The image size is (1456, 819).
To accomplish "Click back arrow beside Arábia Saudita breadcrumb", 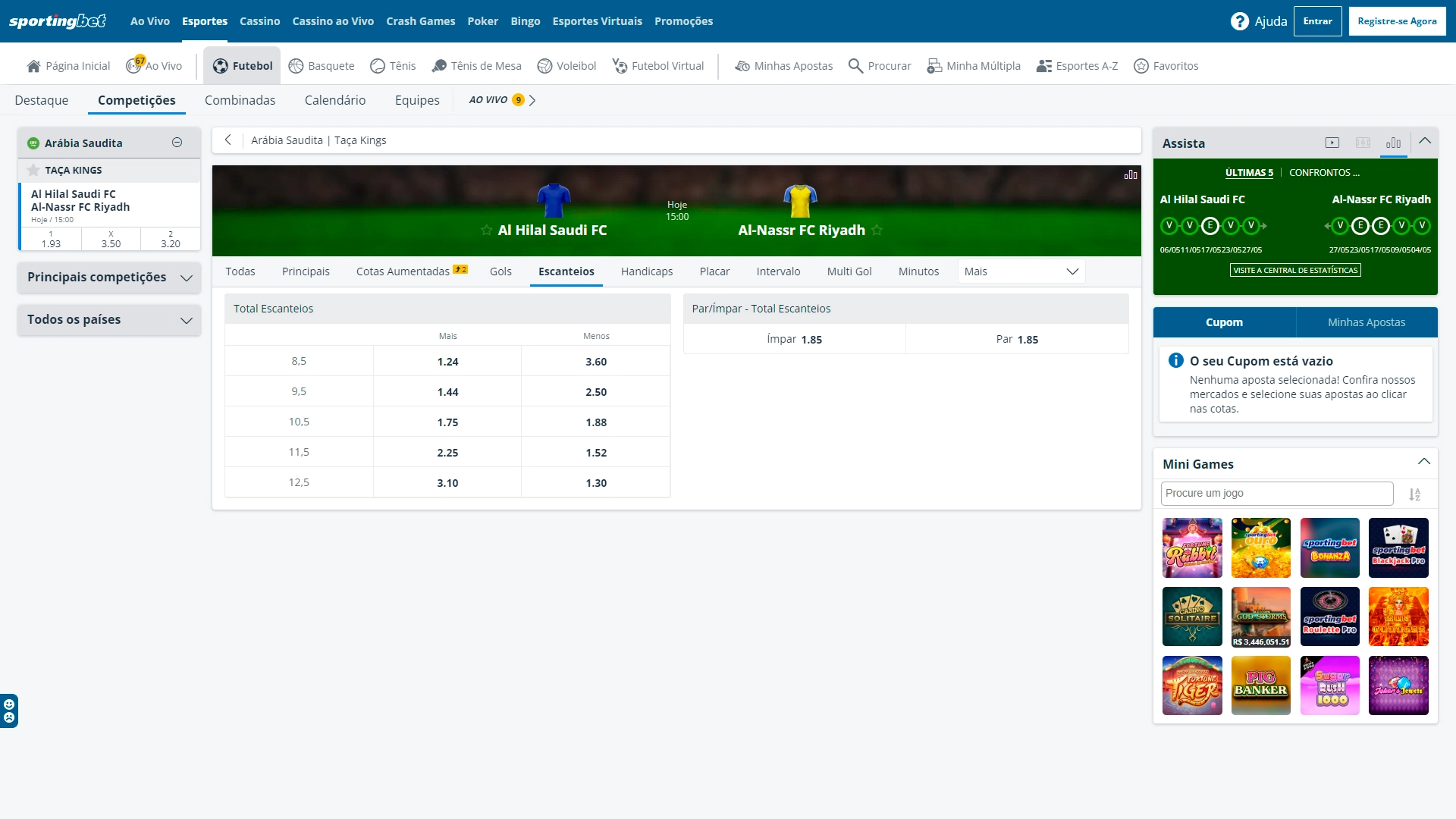I will 227,140.
